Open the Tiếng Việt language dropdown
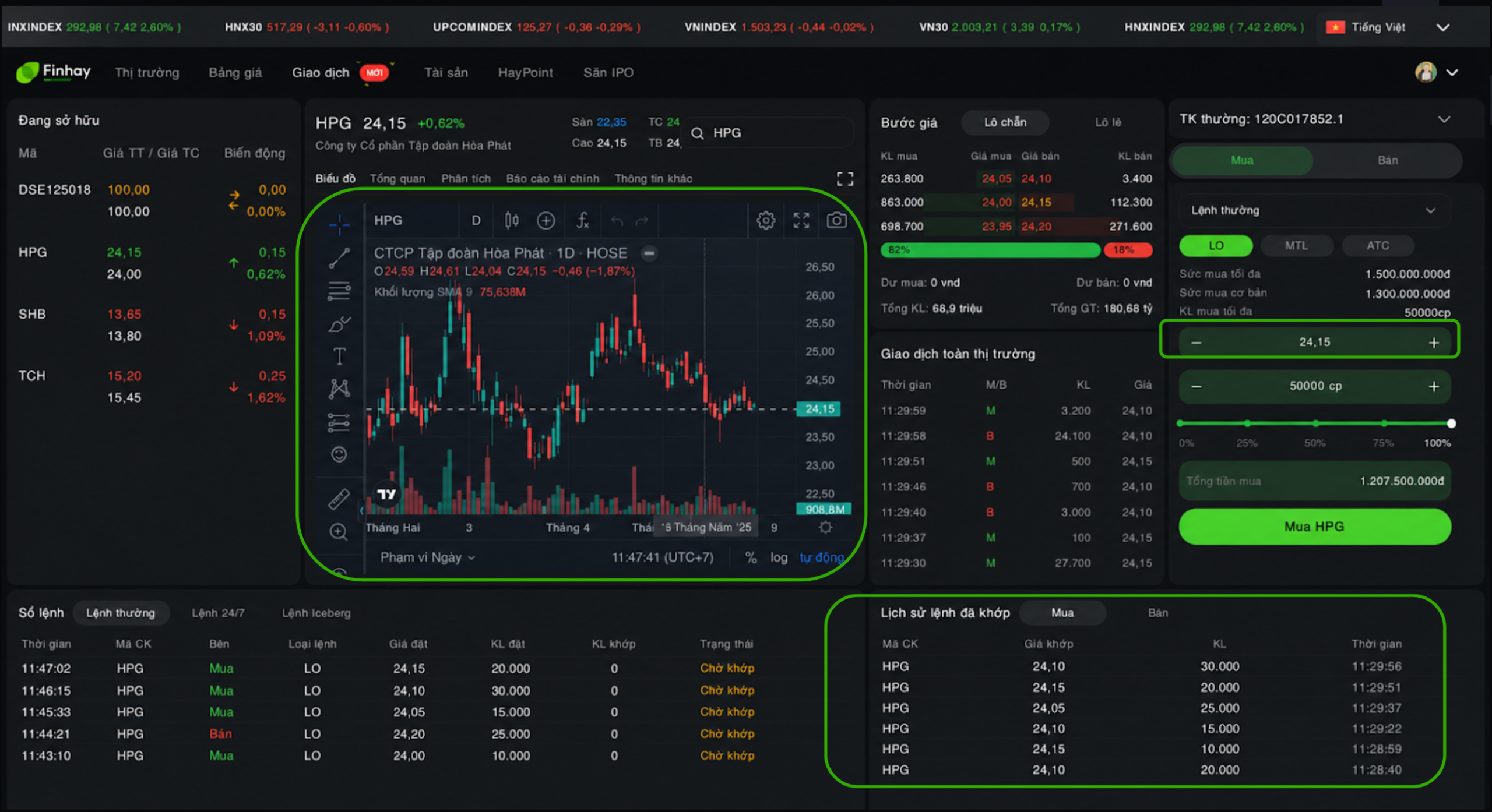 click(1387, 27)
